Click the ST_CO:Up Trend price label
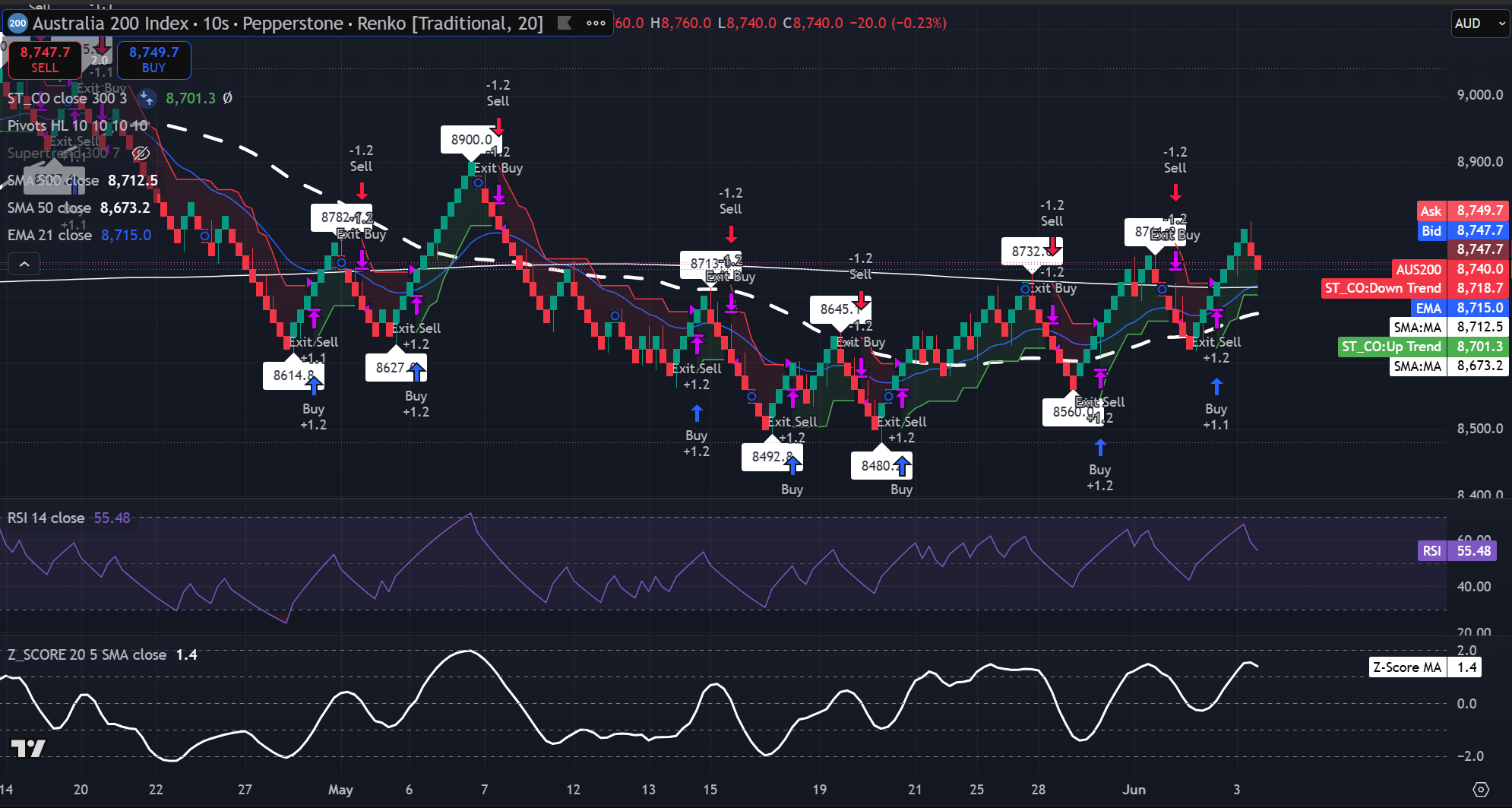Screen dimensions: 1512x808 (1423, 347)
